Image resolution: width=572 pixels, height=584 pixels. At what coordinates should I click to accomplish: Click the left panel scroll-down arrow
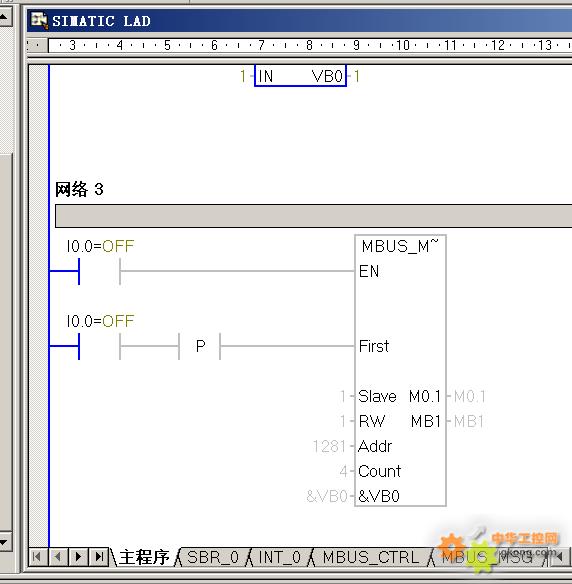pos(4,542)
